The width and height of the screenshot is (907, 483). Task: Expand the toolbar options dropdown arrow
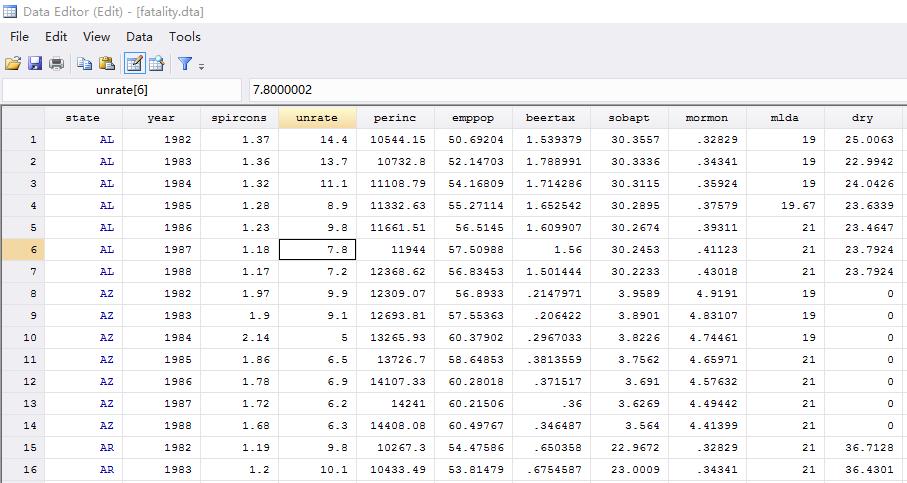[x=201, y=67]
